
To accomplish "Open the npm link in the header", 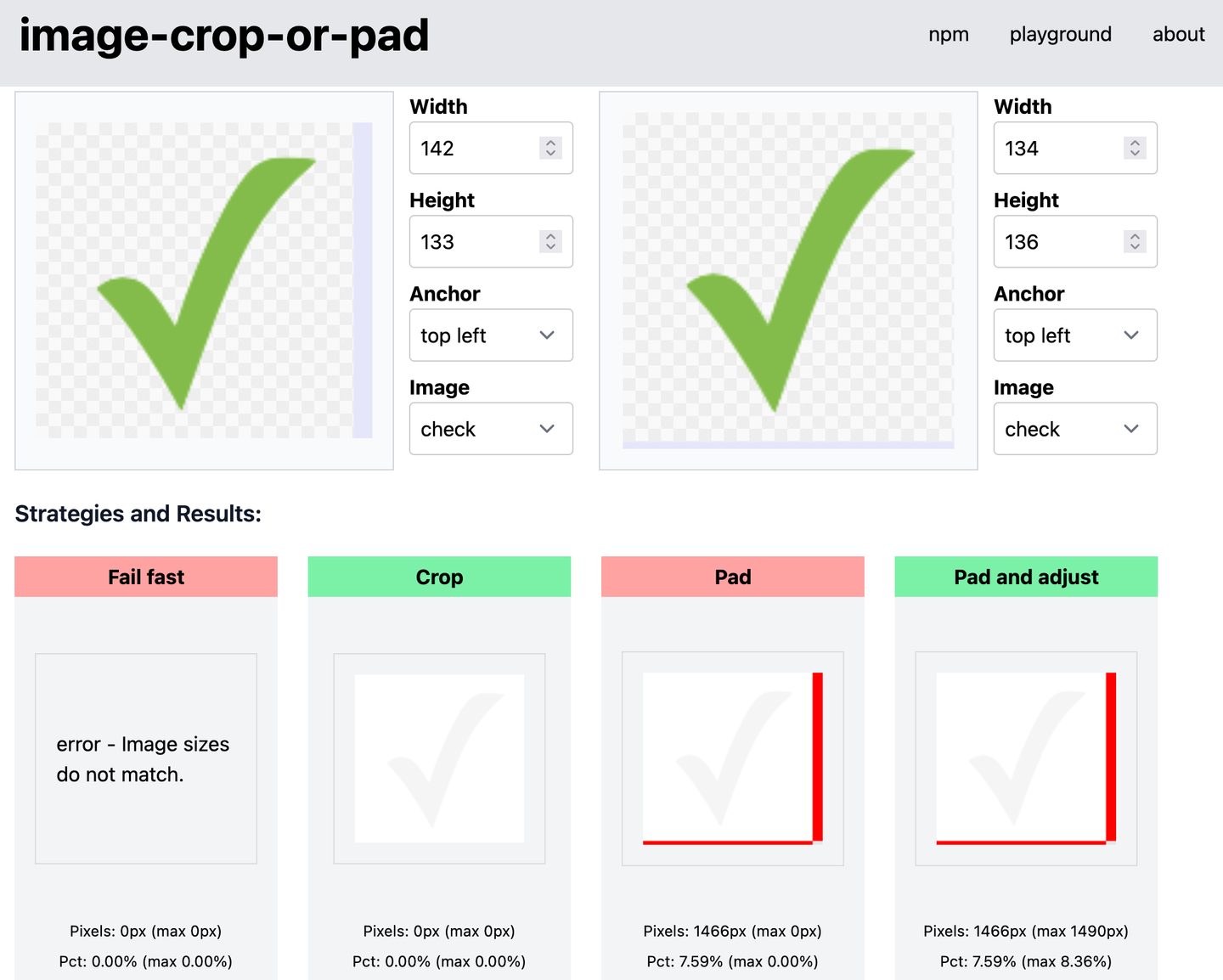I will tap(949, 35).
